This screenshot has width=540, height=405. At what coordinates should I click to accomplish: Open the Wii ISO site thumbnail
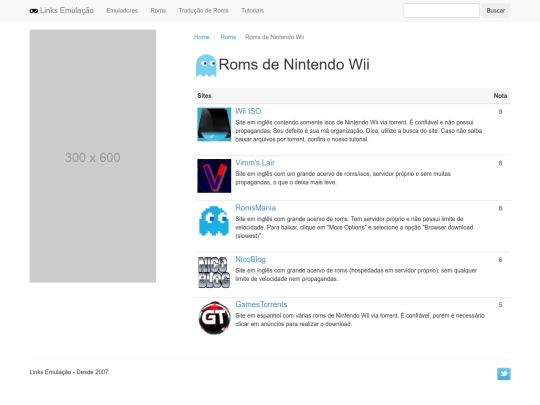(214, 124)
